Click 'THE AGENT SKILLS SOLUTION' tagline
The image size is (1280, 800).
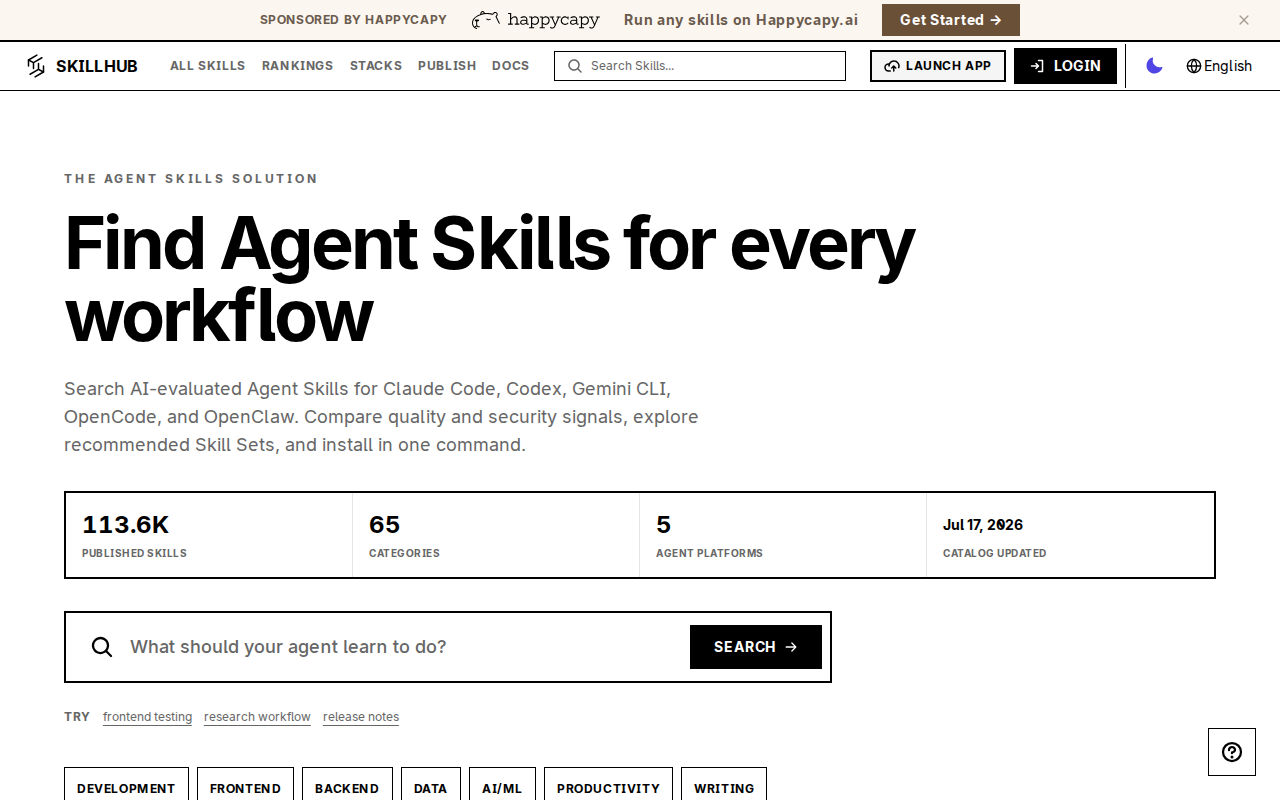[191, 179]
